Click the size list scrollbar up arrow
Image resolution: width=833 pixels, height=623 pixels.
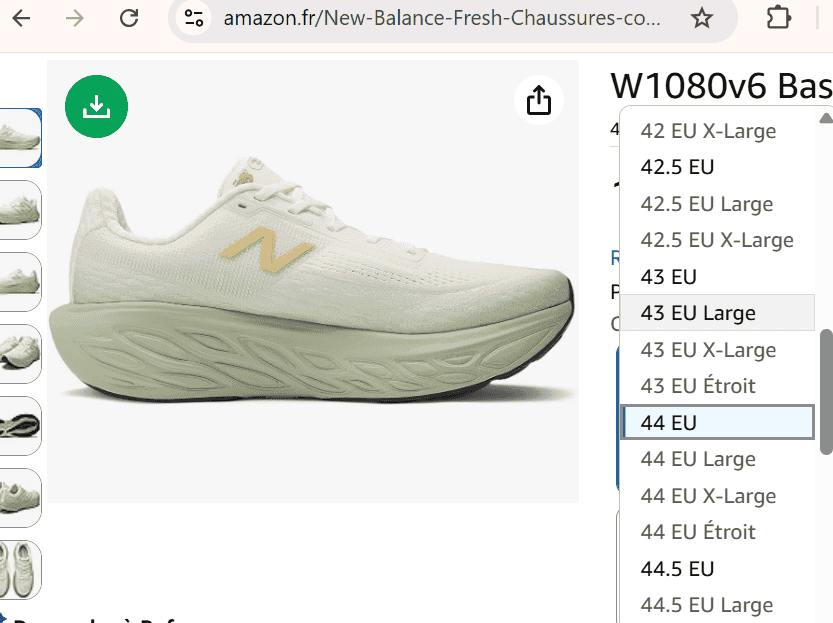[x=828, y=119]
